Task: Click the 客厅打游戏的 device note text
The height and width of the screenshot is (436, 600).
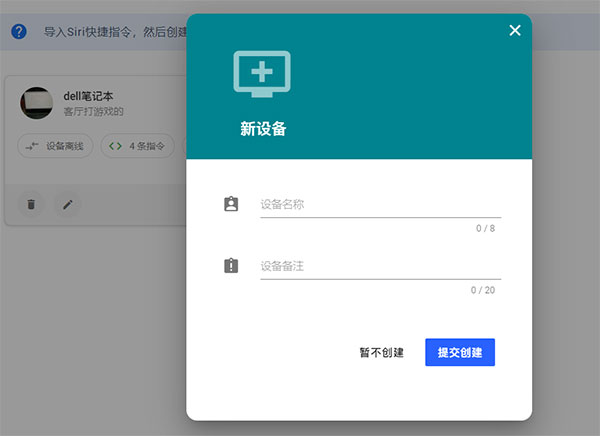Action: point(93,112)
